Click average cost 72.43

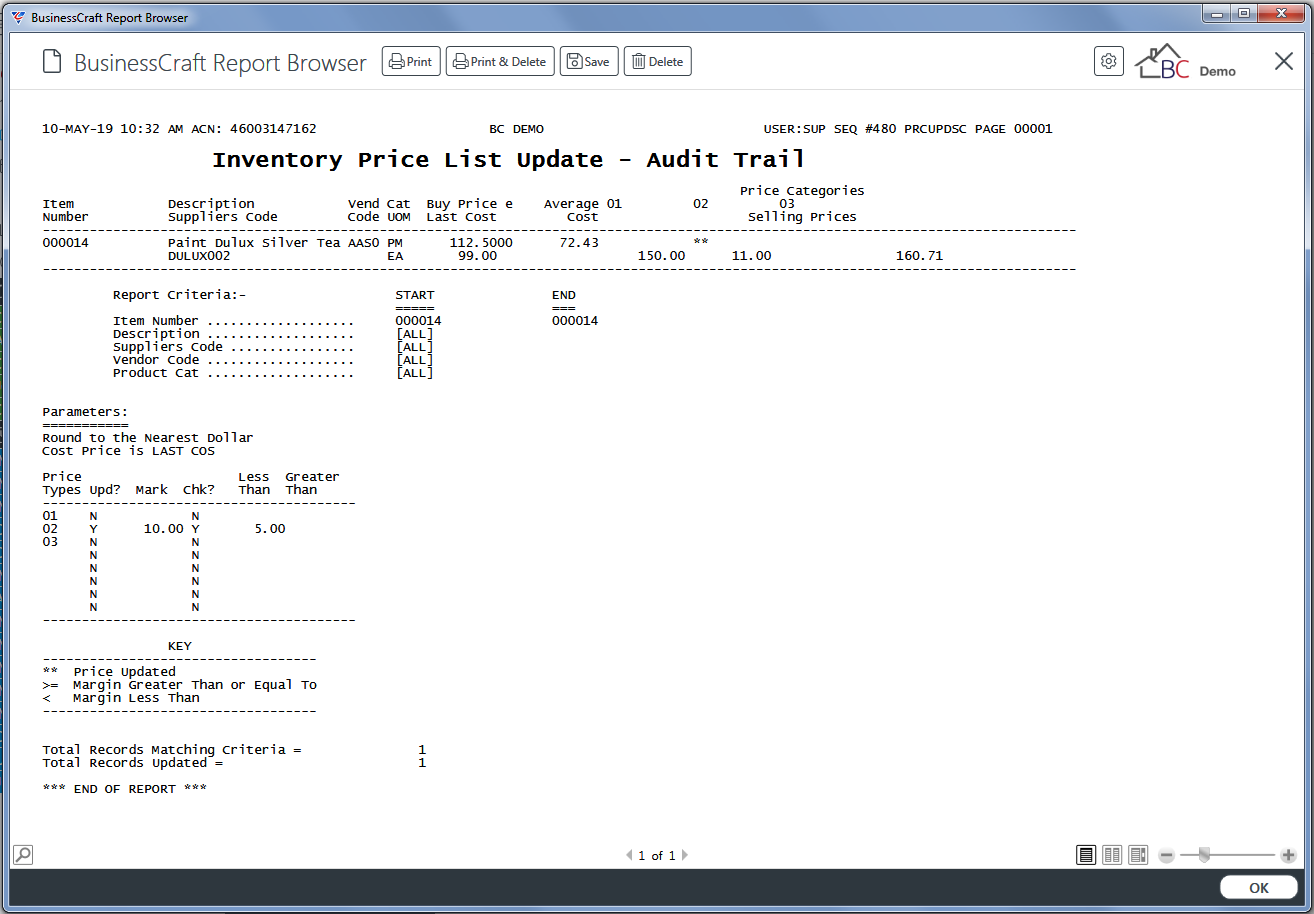point(579,243)
